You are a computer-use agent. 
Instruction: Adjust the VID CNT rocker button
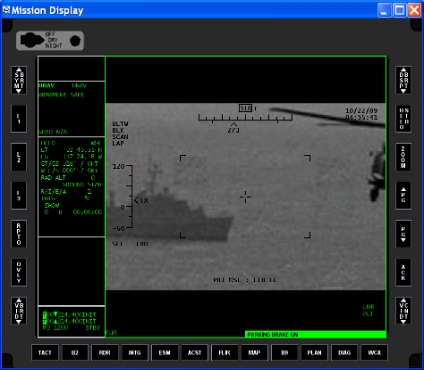[403, 311]
